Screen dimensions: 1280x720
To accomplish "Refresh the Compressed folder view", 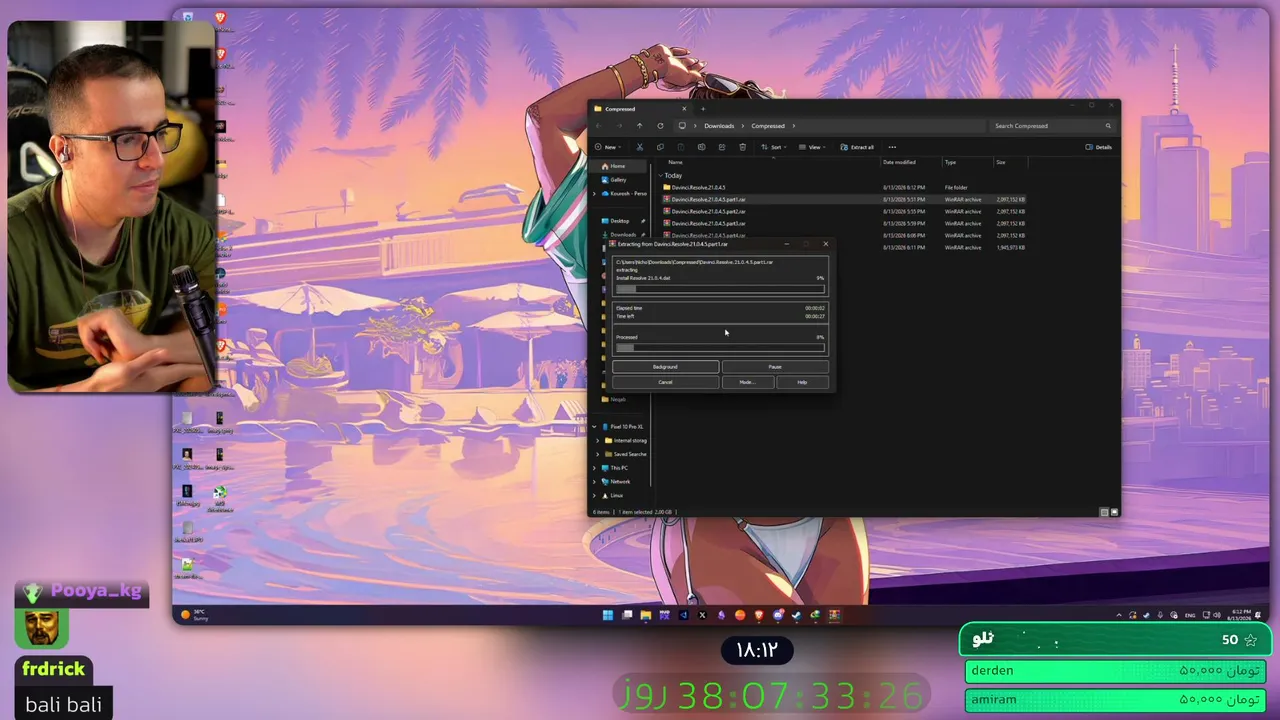I will (660, 126).
